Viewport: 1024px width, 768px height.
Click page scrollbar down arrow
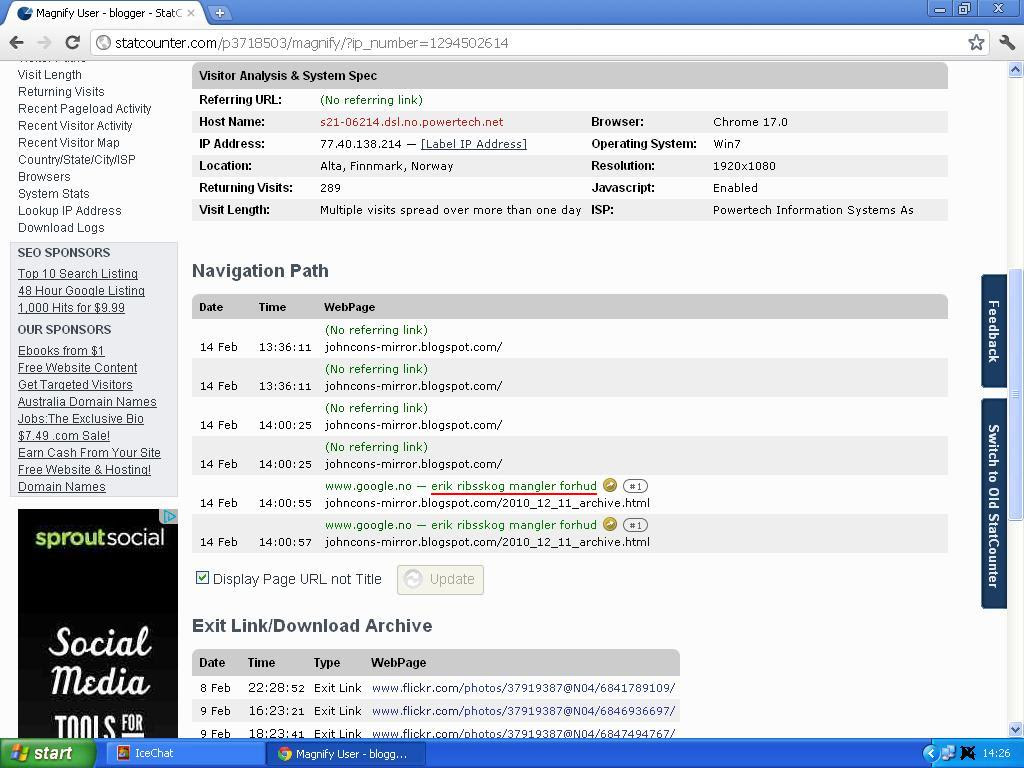point(1016,729)
